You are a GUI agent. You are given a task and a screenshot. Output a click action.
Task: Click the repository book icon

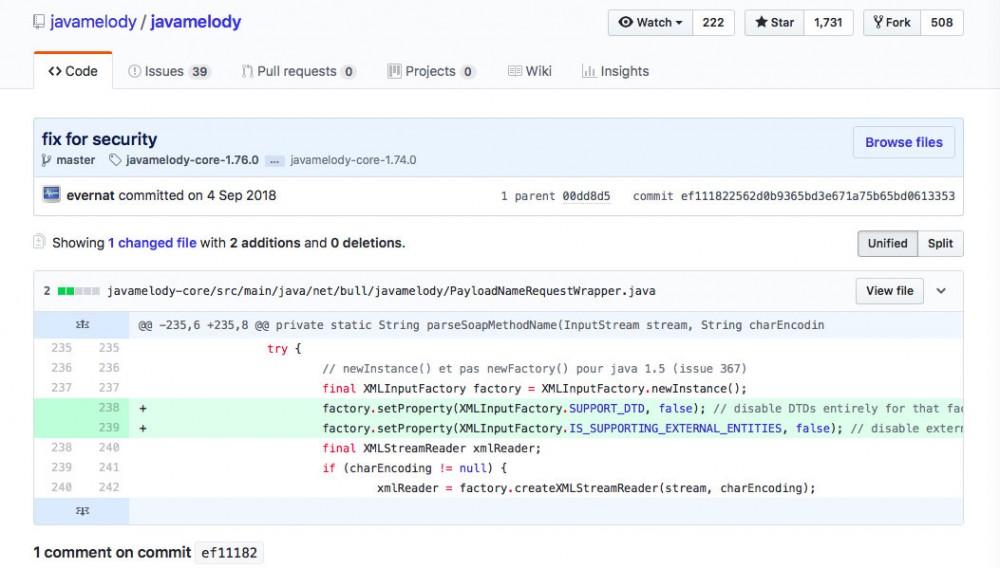pos(39,22)
